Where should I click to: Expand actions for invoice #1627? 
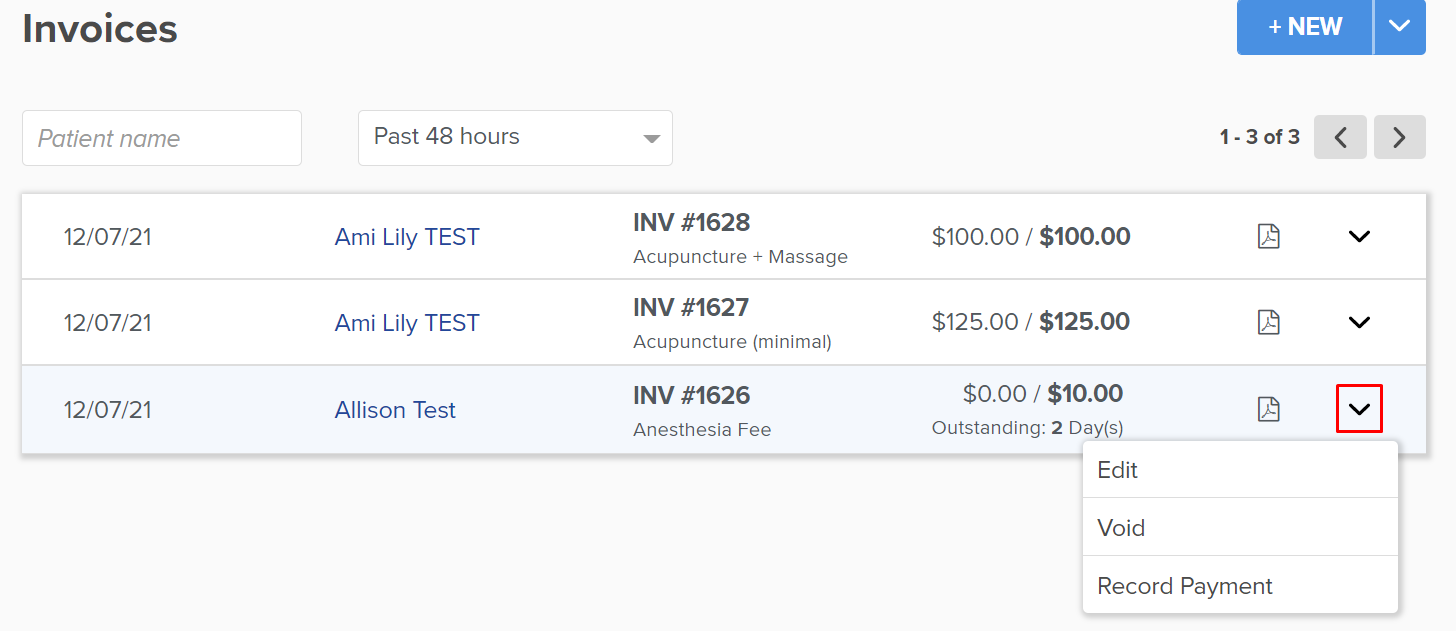(1359, 323)
